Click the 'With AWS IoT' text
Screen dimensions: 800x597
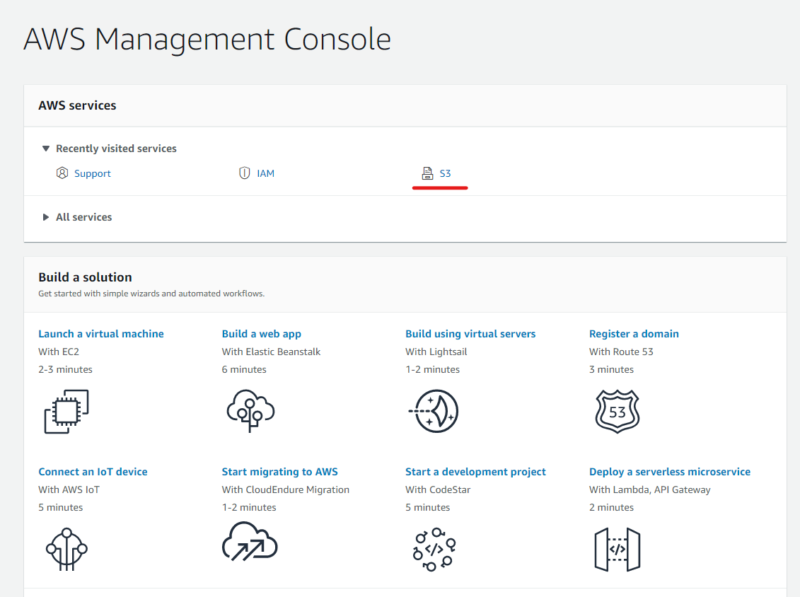[x=69, y=489]
